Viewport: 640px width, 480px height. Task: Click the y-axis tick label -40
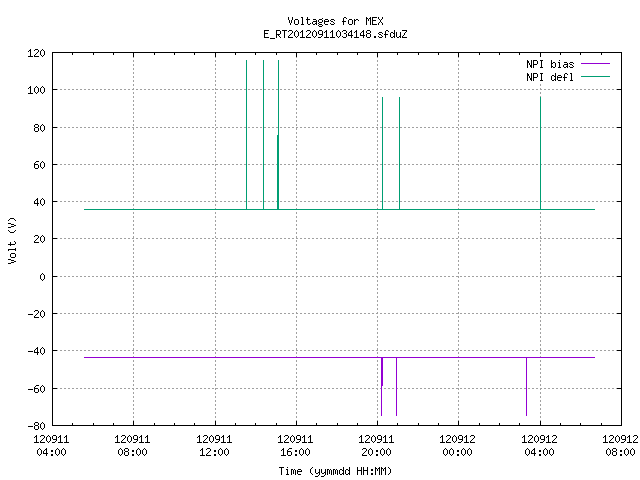tap(36, 351)
